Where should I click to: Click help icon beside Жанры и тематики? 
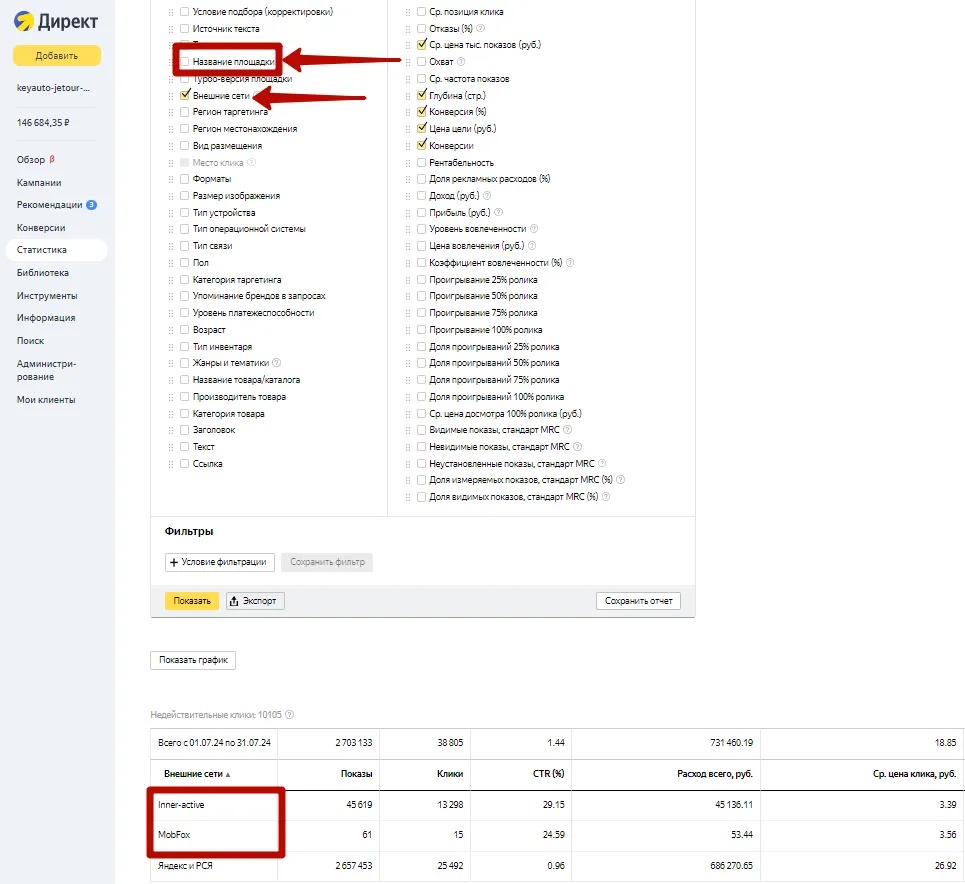pyautogui.click(x=277, y=363)
